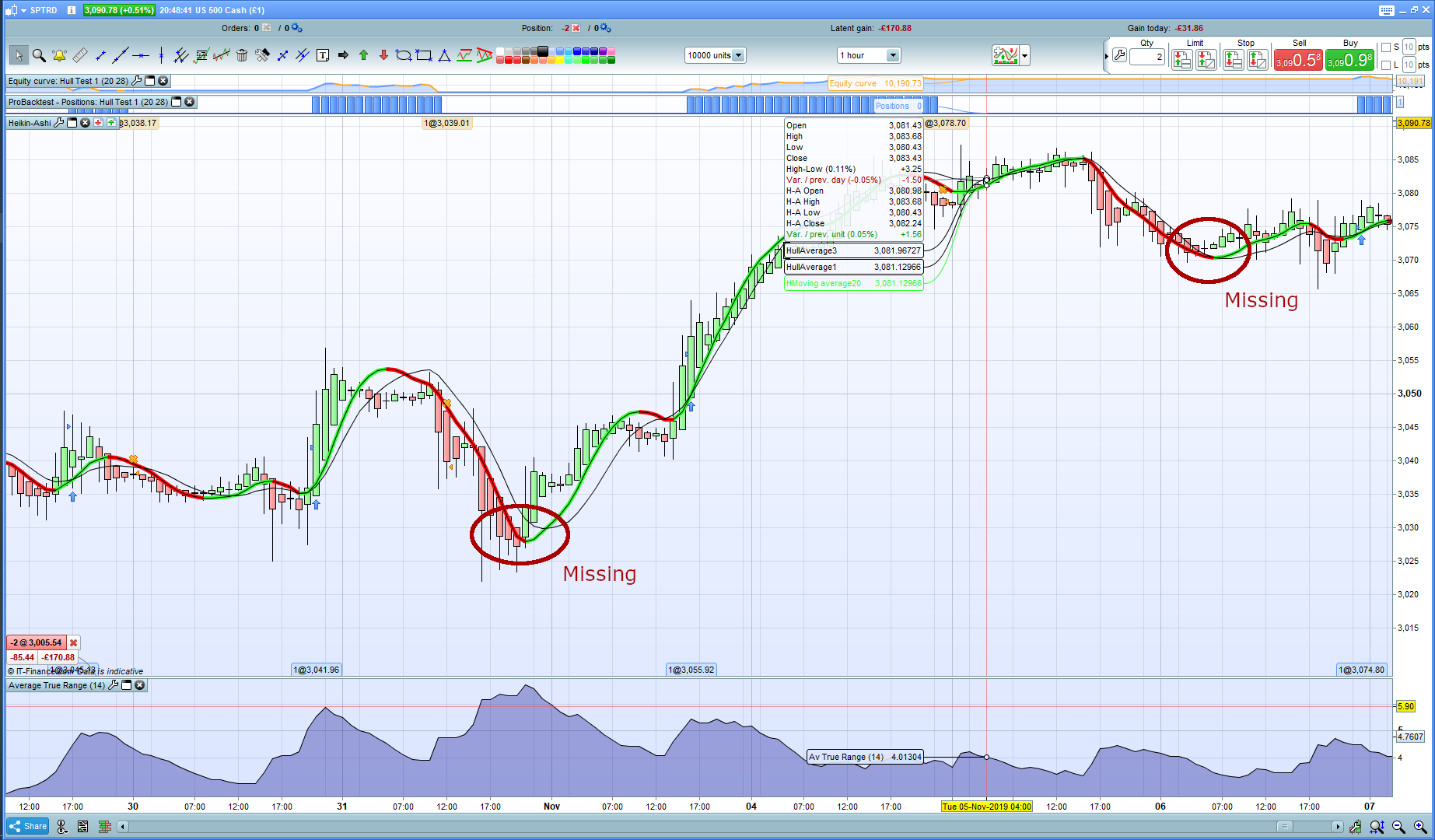Viewport: 1435px width, 840px height.
Task: Open the Share menu button
Action: pyautogui.click(x=28, y=826)
